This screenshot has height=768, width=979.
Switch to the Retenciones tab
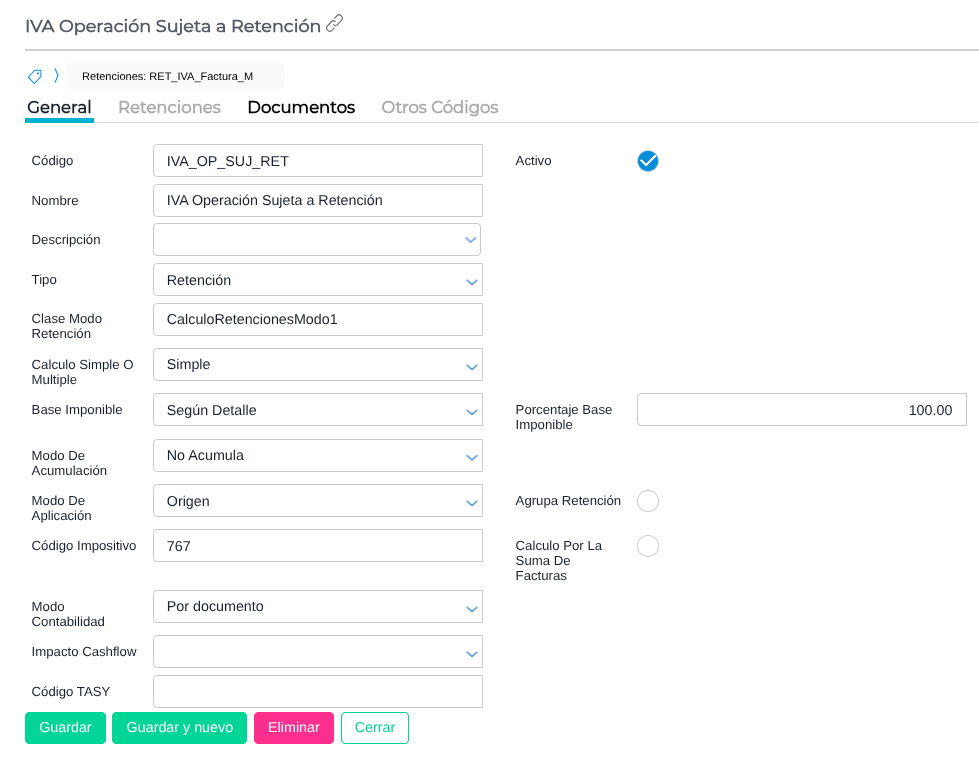(169, 107)
